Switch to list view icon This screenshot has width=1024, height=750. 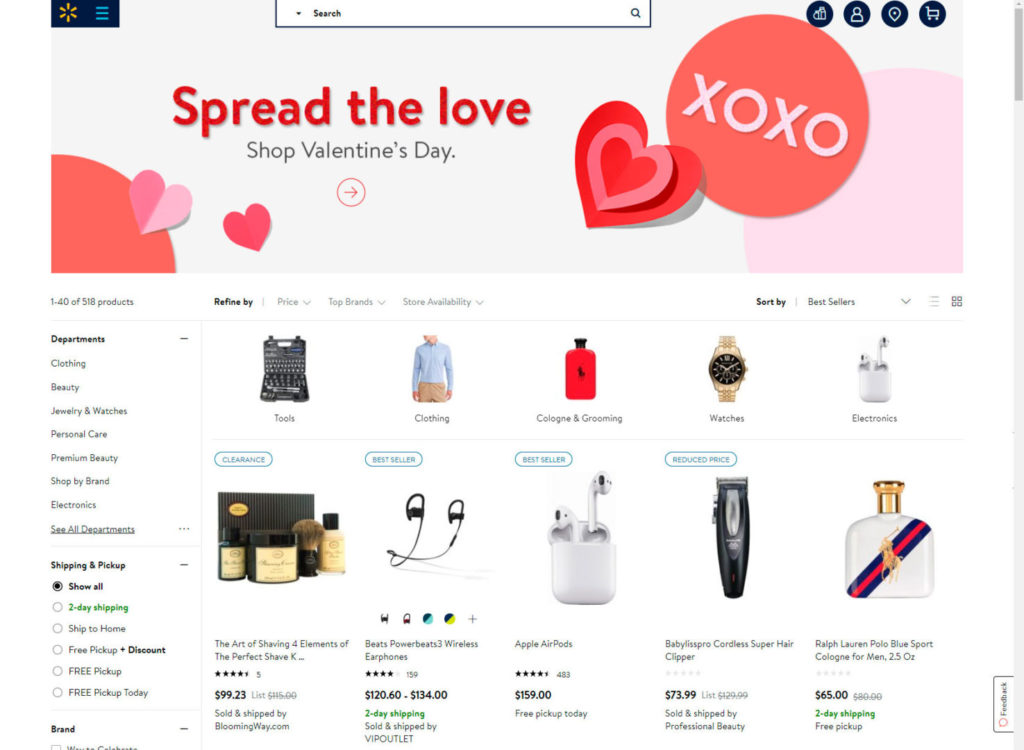coord(934,301)
